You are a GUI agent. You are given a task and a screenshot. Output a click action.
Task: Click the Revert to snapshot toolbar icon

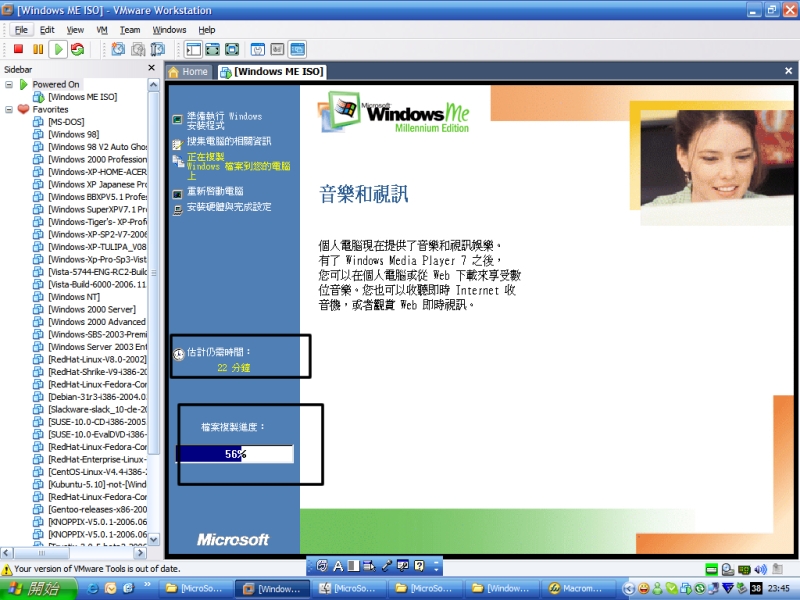[138, 49]
